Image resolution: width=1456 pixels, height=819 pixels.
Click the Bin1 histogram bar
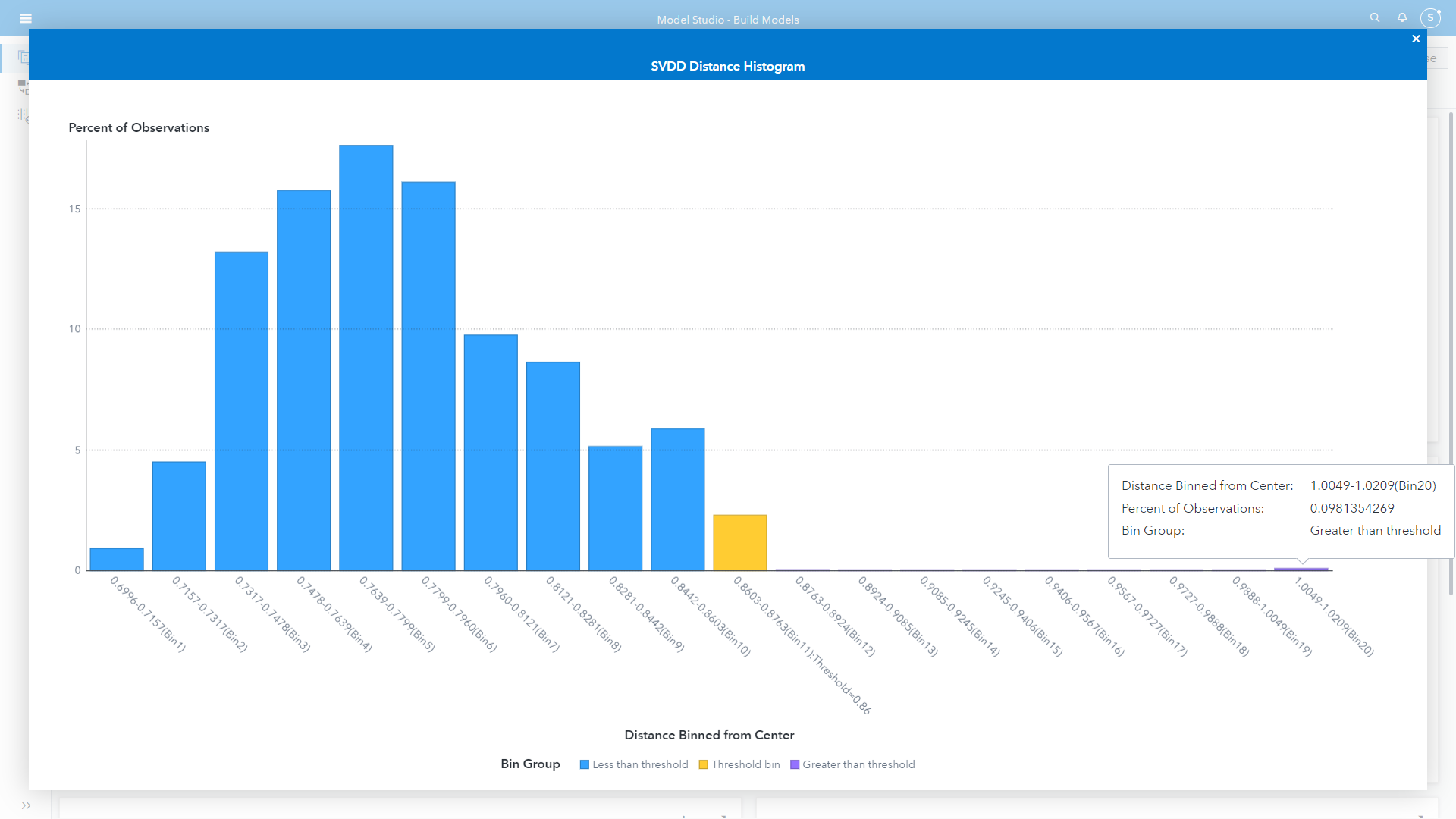point(117,560)
